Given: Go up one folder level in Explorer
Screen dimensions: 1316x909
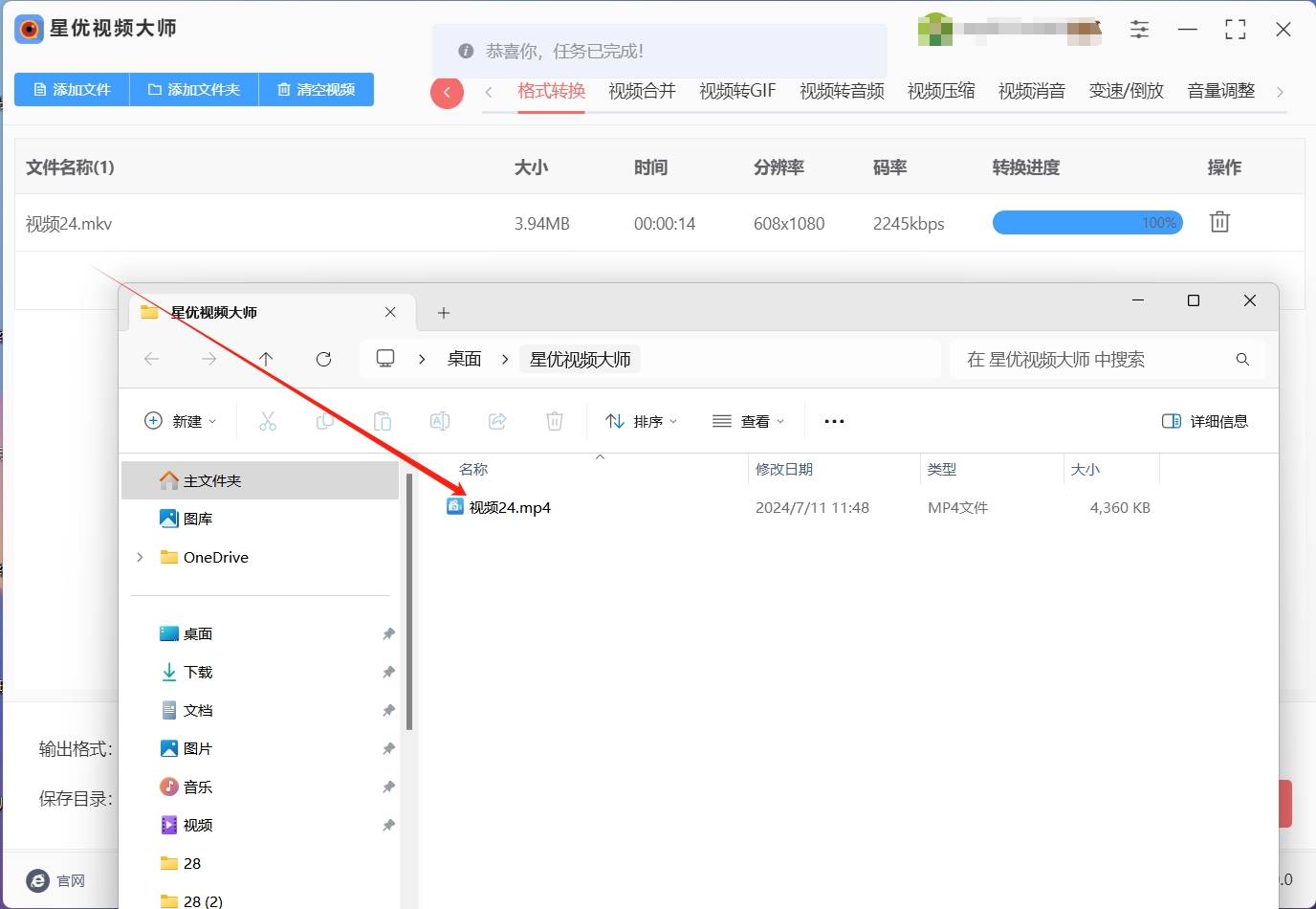Looking at the screenshot, I should coord(266,359).
